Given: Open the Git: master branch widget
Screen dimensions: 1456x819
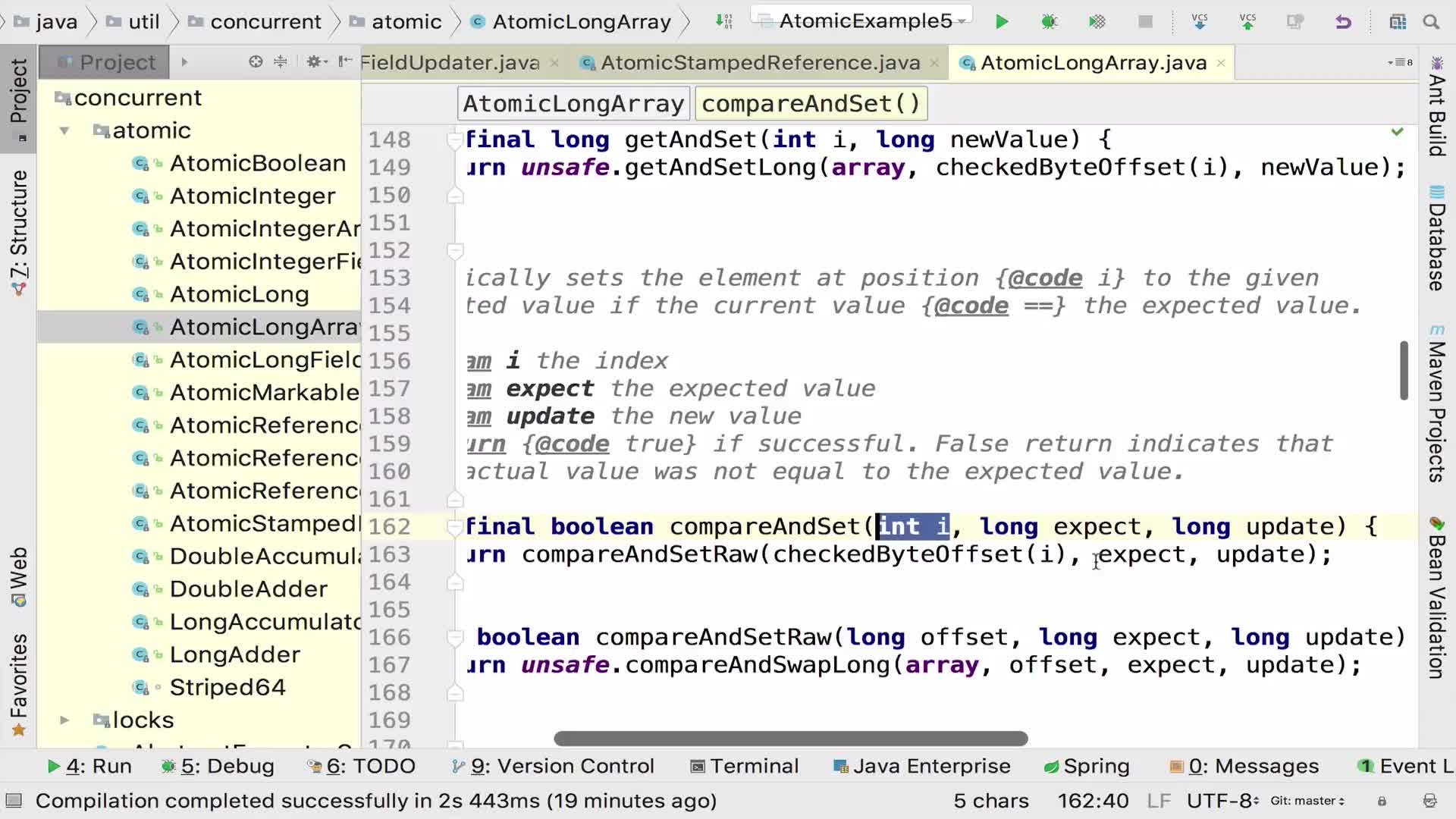Looking at the screenshot, I should pos(1307,801).
